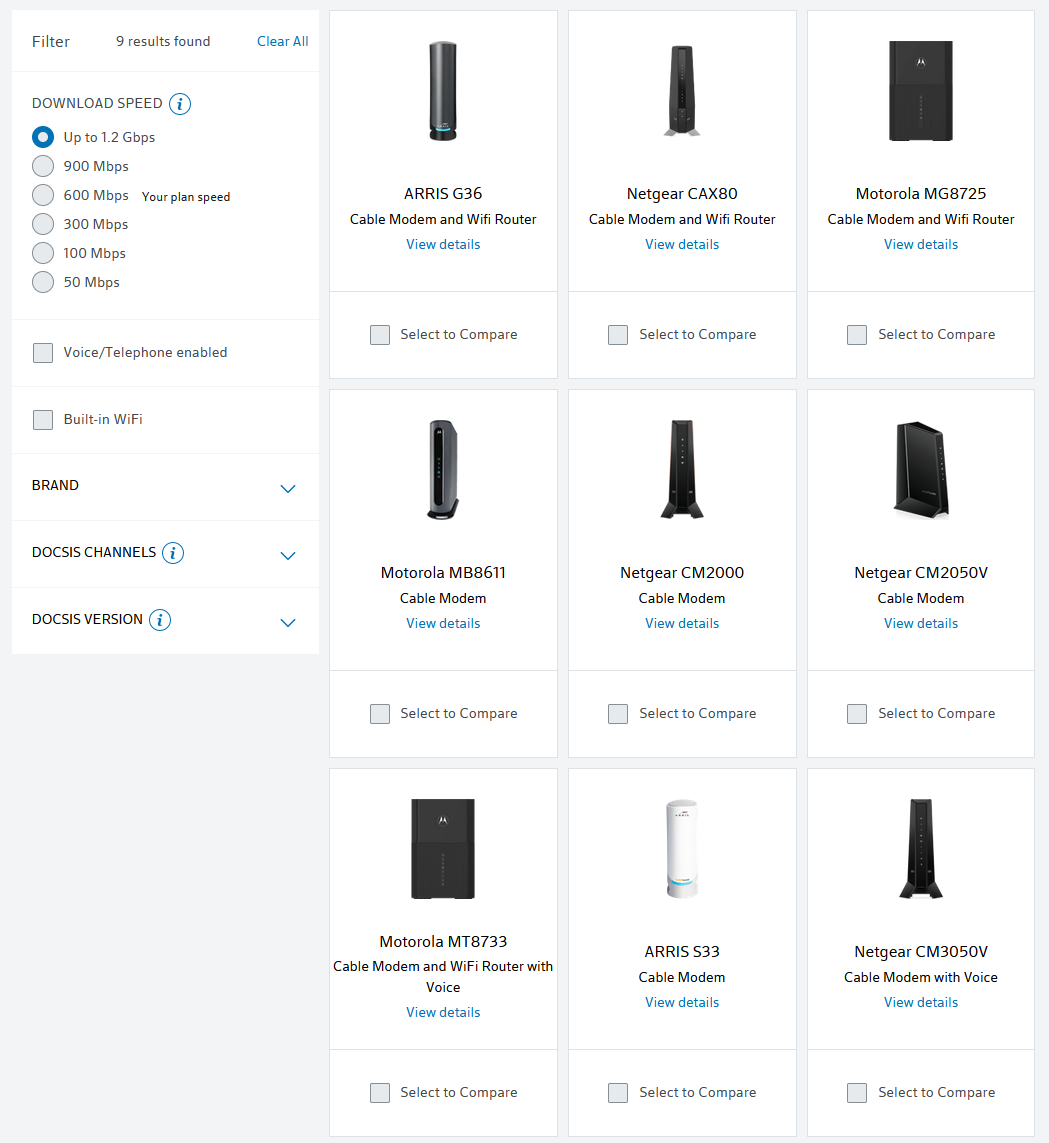Viewport: 1049px width, 1143px height.
Task: Add Motorola MT8733 to comparison
Action: pyautogui.click(x=380, y=1093)
